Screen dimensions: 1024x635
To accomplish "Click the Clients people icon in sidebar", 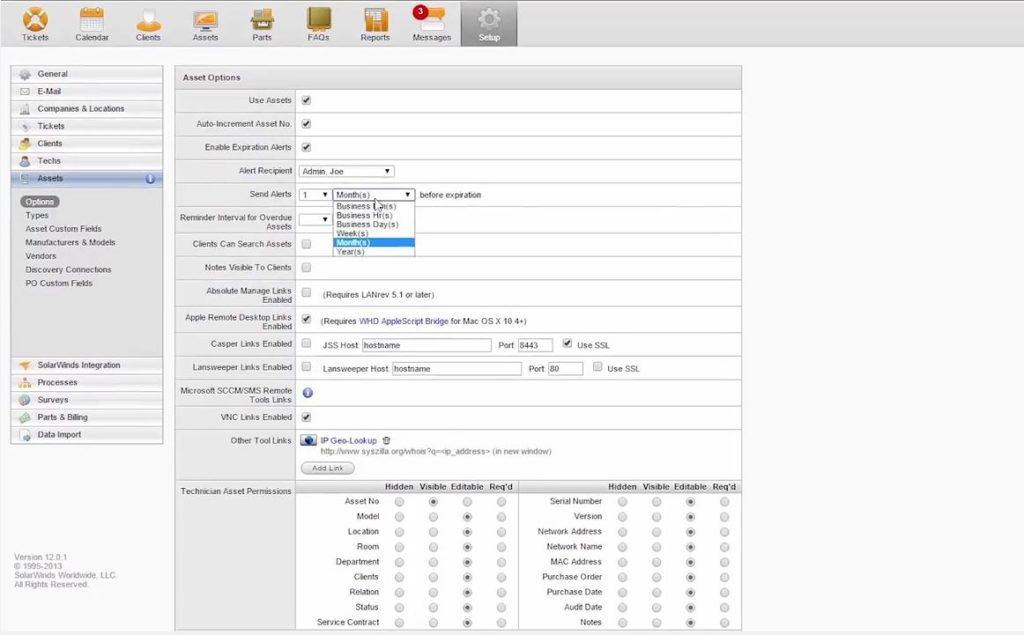I will point(25,144).
